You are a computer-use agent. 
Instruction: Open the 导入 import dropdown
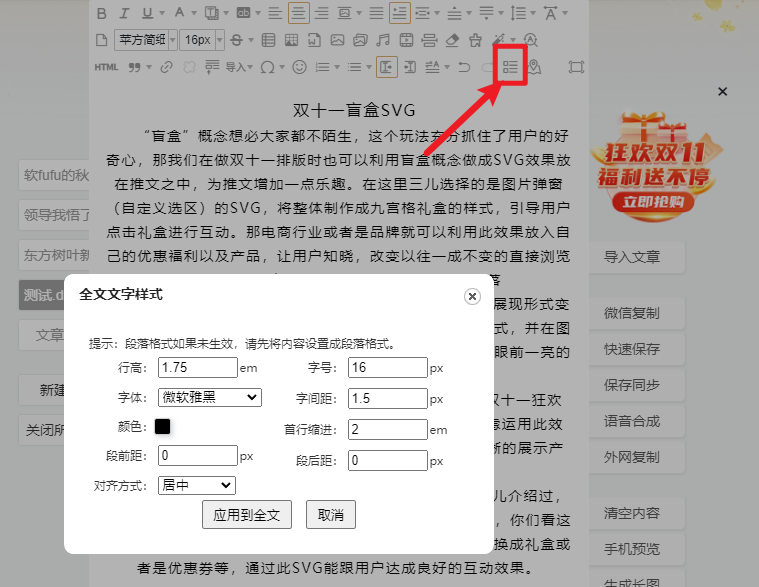point(239,67)
